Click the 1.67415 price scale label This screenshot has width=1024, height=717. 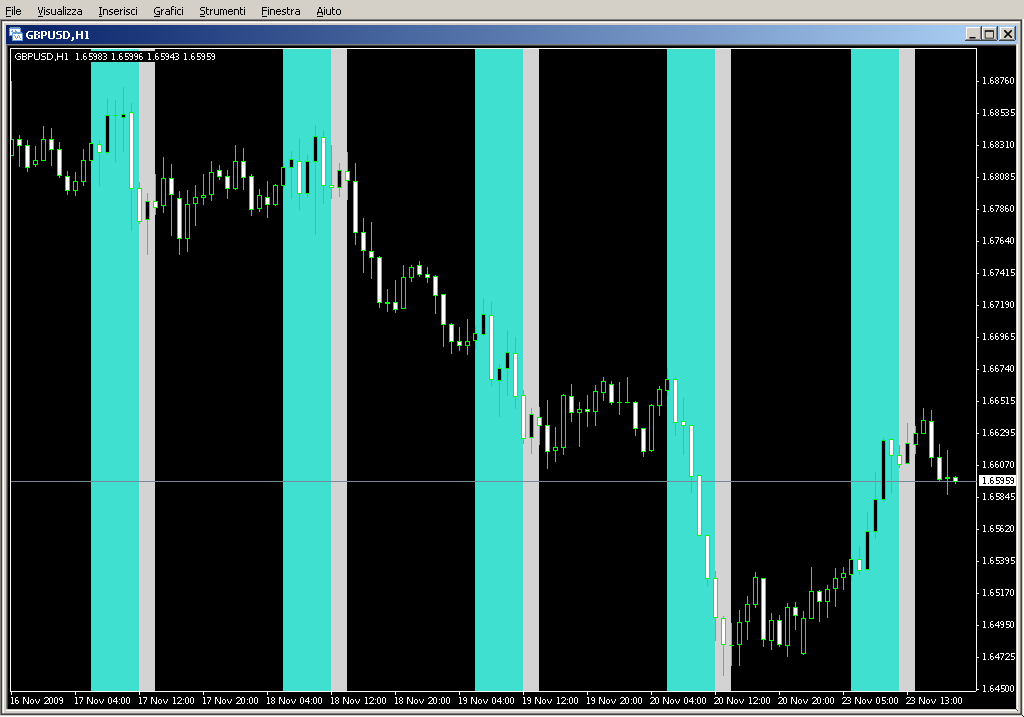[x=999, y=272]
